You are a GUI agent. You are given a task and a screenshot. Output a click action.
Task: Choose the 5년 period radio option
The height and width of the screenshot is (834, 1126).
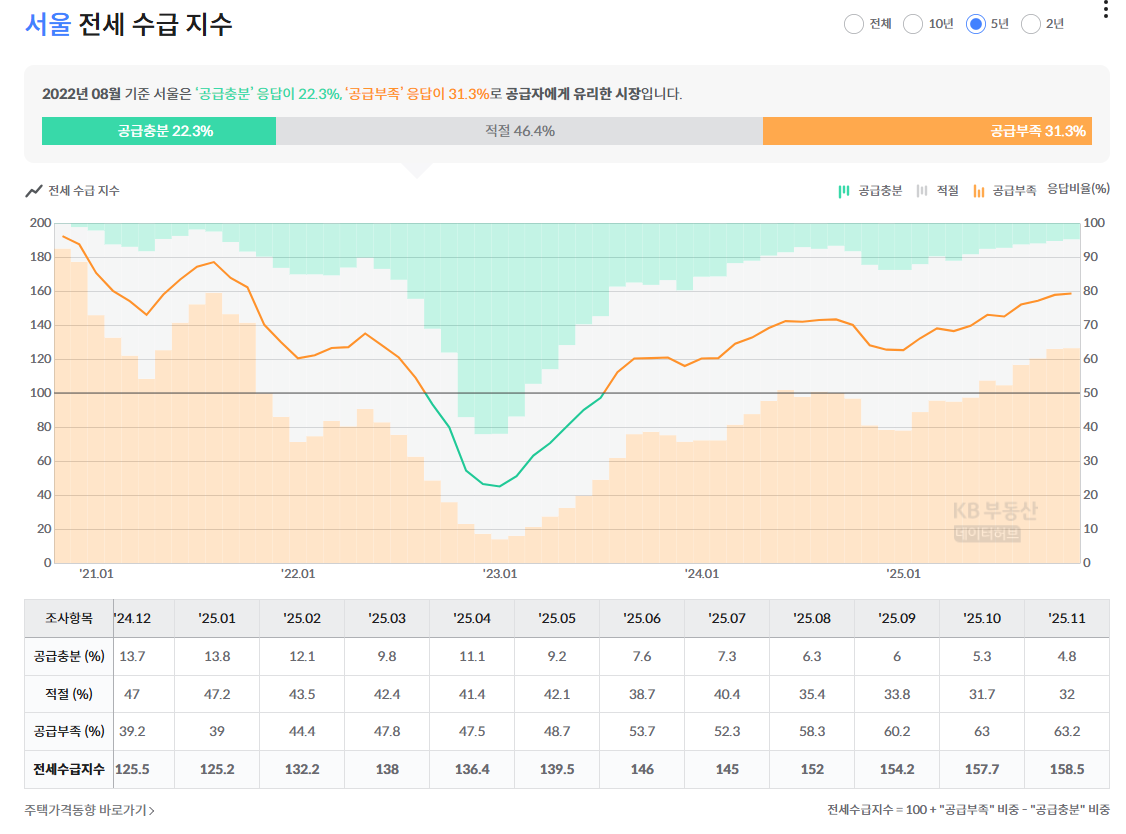click(975, 24)
